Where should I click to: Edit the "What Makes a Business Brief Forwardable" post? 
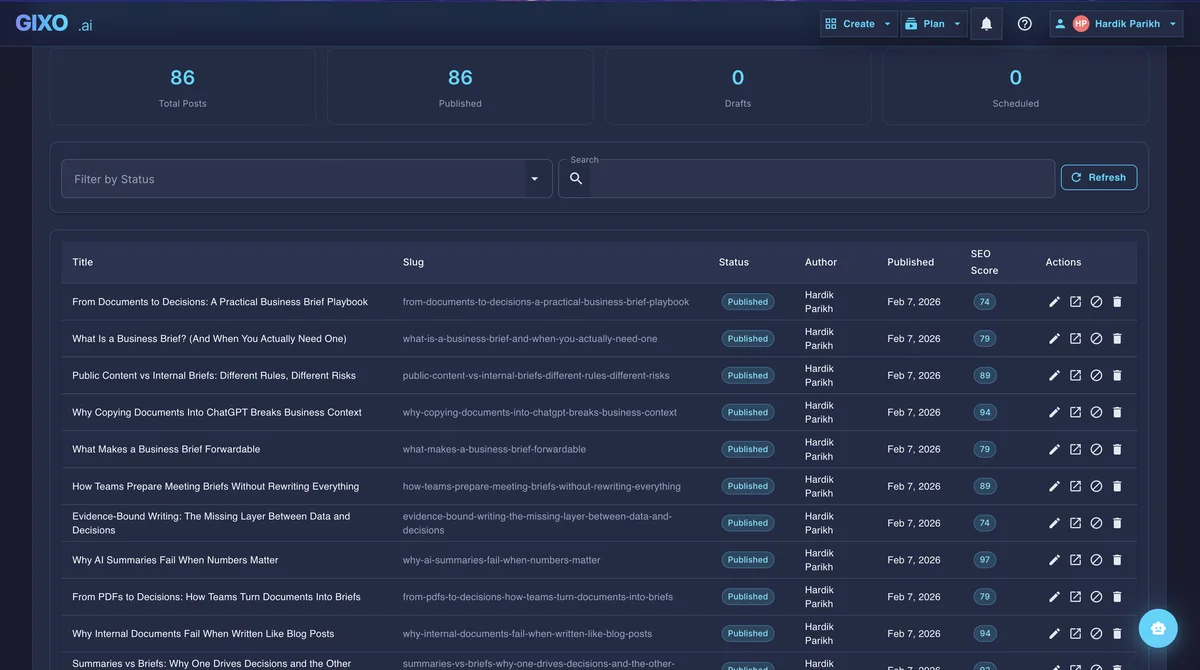tap(1053, 448)
